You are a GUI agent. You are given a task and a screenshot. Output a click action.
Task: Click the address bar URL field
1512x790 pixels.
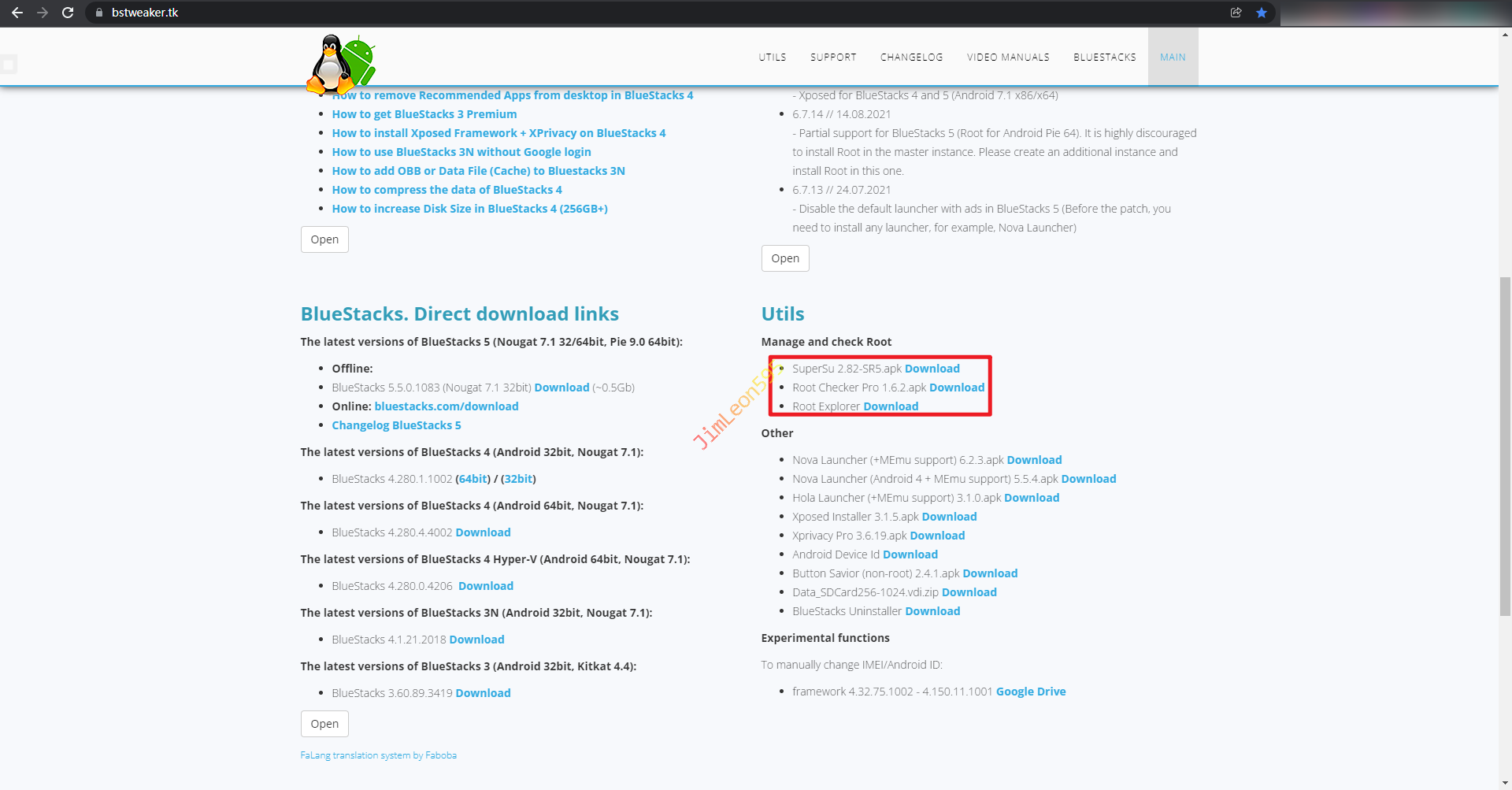click(x=630, y=13)
